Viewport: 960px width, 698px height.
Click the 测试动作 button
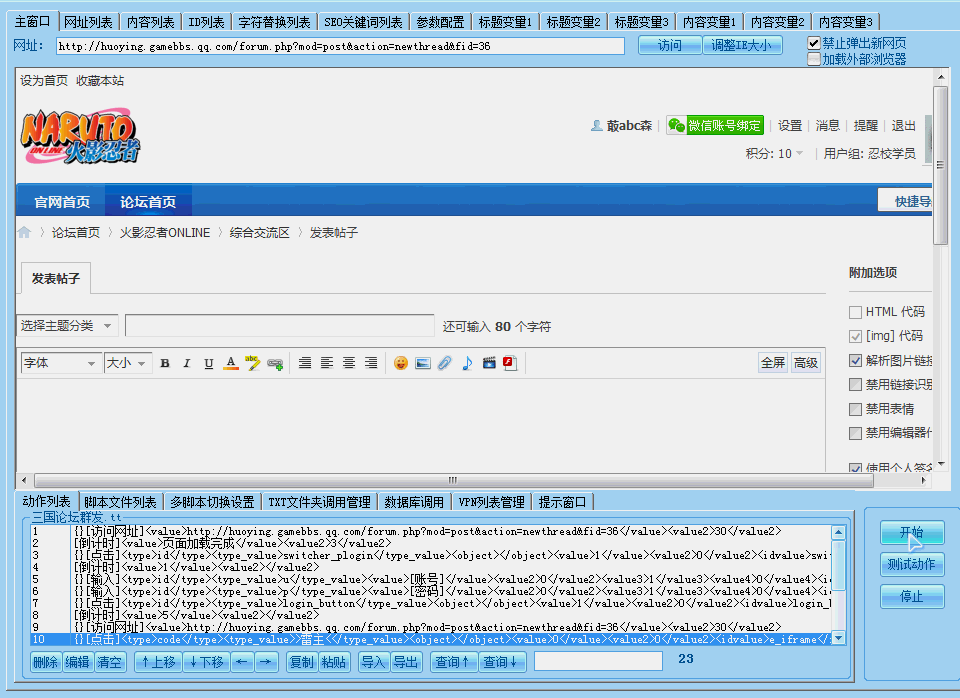pyautogui.click(x=912, y=564)
